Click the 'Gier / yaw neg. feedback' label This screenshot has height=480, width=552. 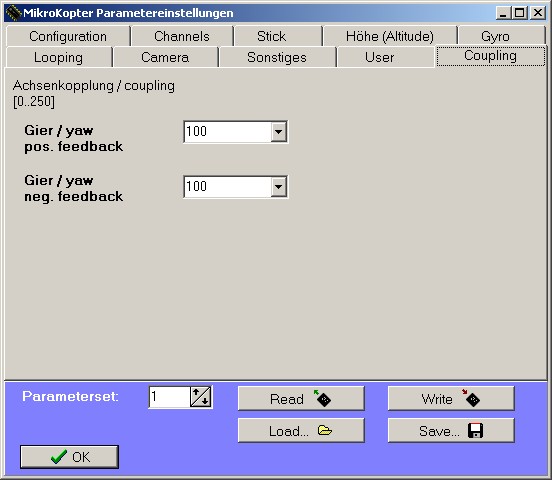[x=74, y=188]
